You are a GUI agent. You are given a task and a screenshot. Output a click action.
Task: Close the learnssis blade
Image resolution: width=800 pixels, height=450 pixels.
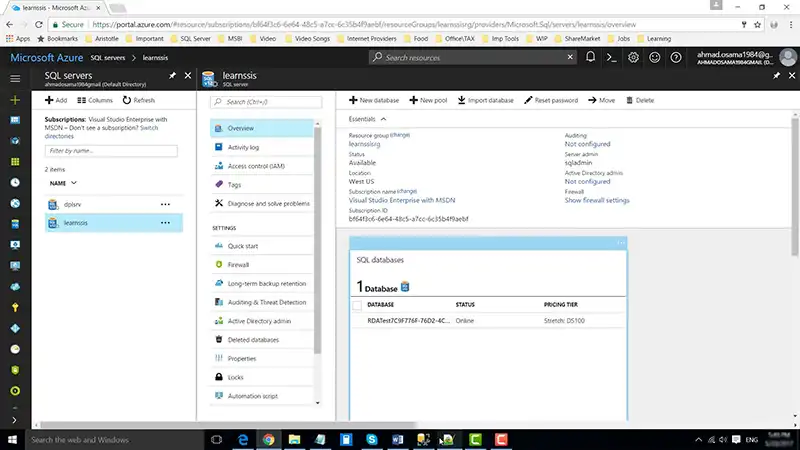tap(792, 76)
